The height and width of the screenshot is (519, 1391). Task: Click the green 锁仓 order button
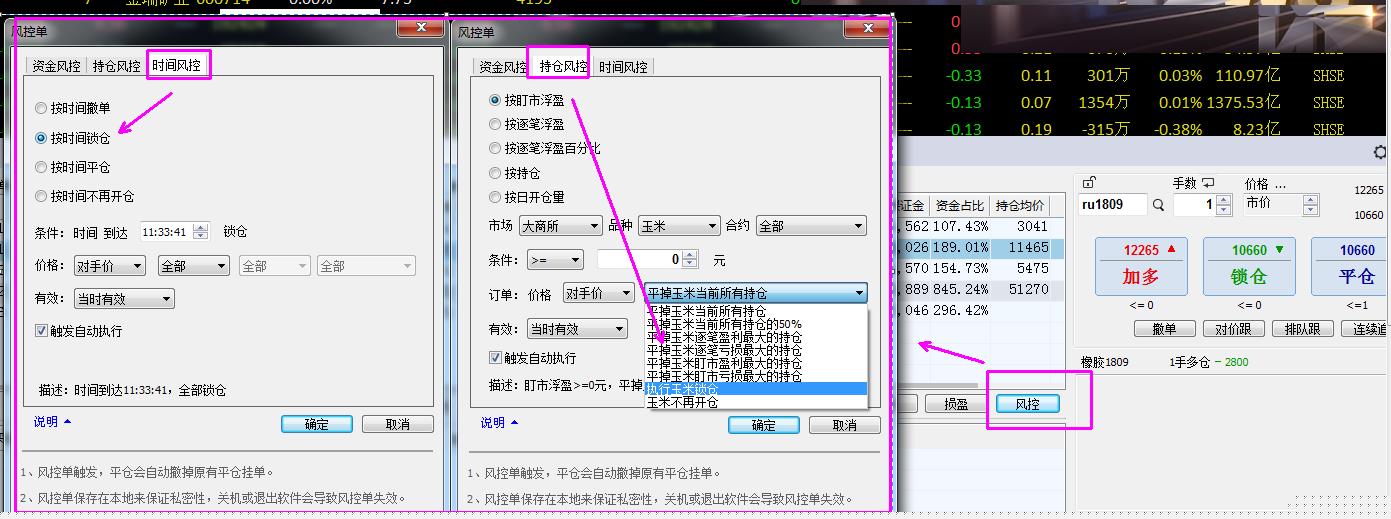[x=1249, y=267]
